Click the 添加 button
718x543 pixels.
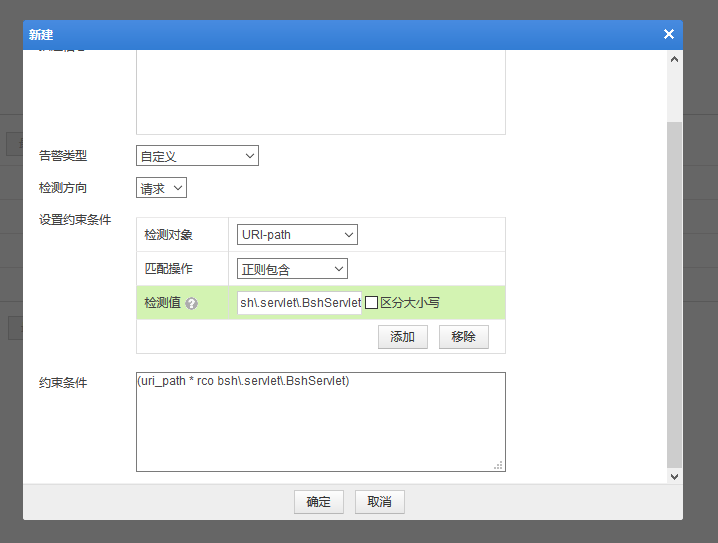(x=403, y=337)
